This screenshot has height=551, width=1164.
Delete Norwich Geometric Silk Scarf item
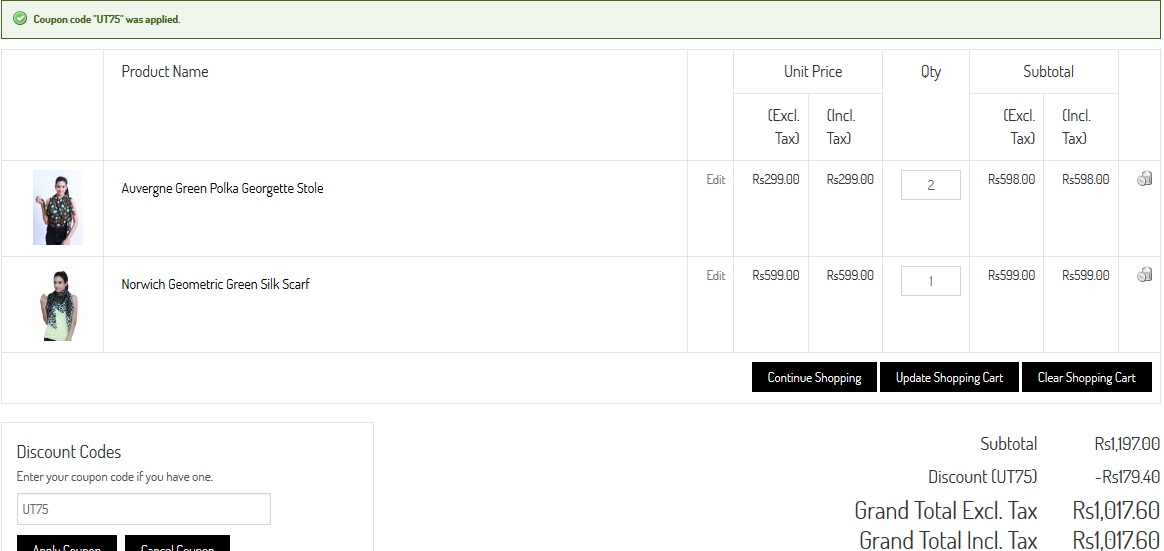tap(1145, 275)
